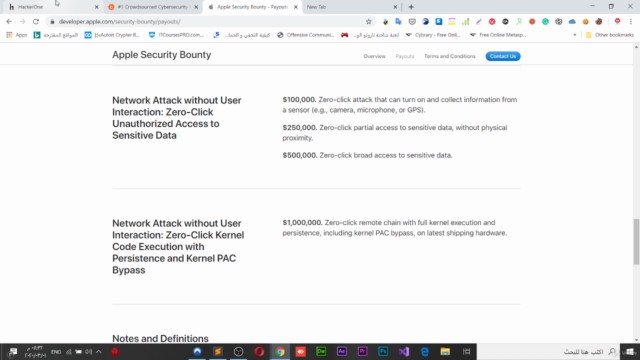The image size is (640, 360).
Task: Open Sublime Text from taskbar
Action: (x=218, y=351)
